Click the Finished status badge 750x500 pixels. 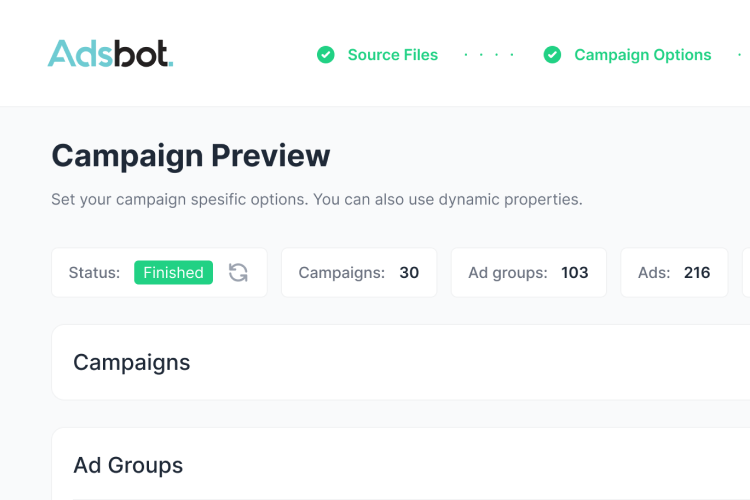[173, 273]
